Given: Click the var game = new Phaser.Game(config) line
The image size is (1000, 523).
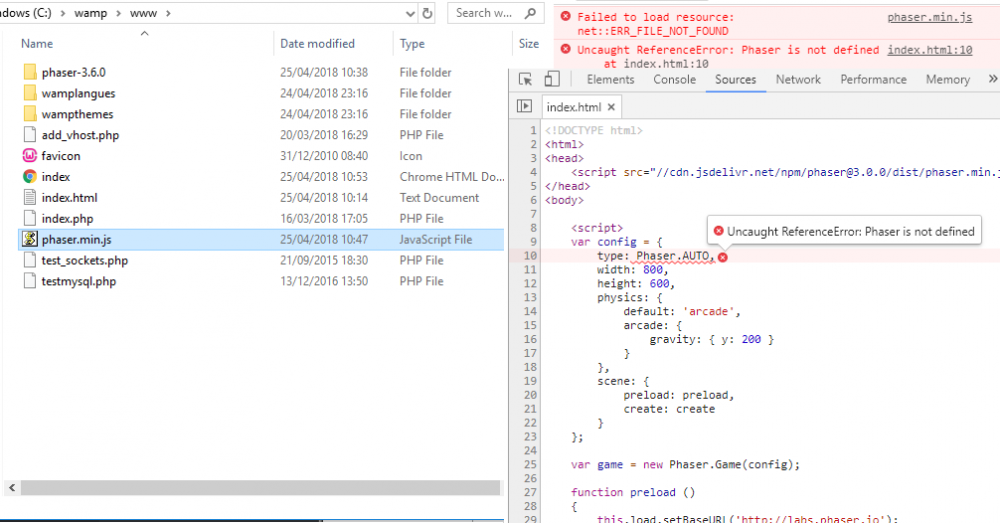Looking at the screenshot, I should click(x=685, y=464).
